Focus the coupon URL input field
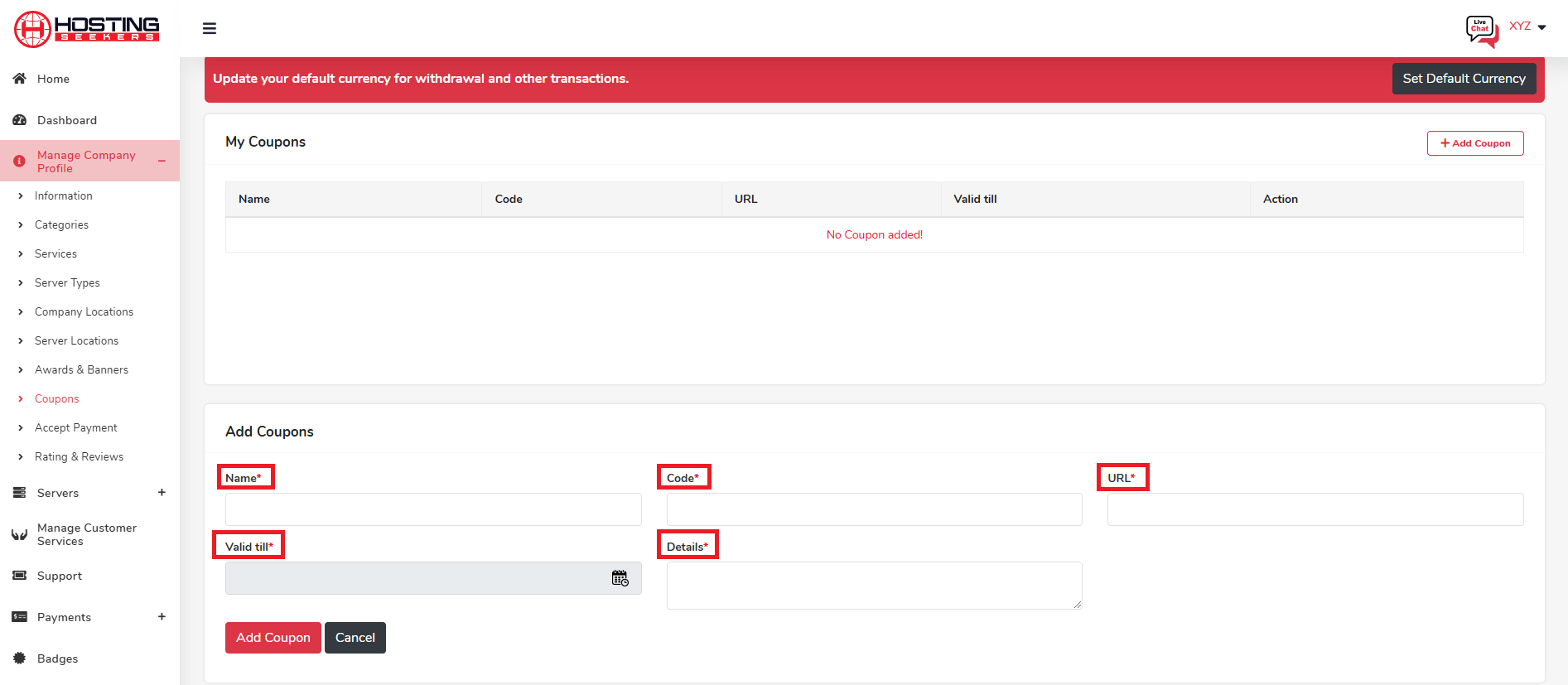This screenshot has width=1568, height=685. click(x=1315, y=509)
